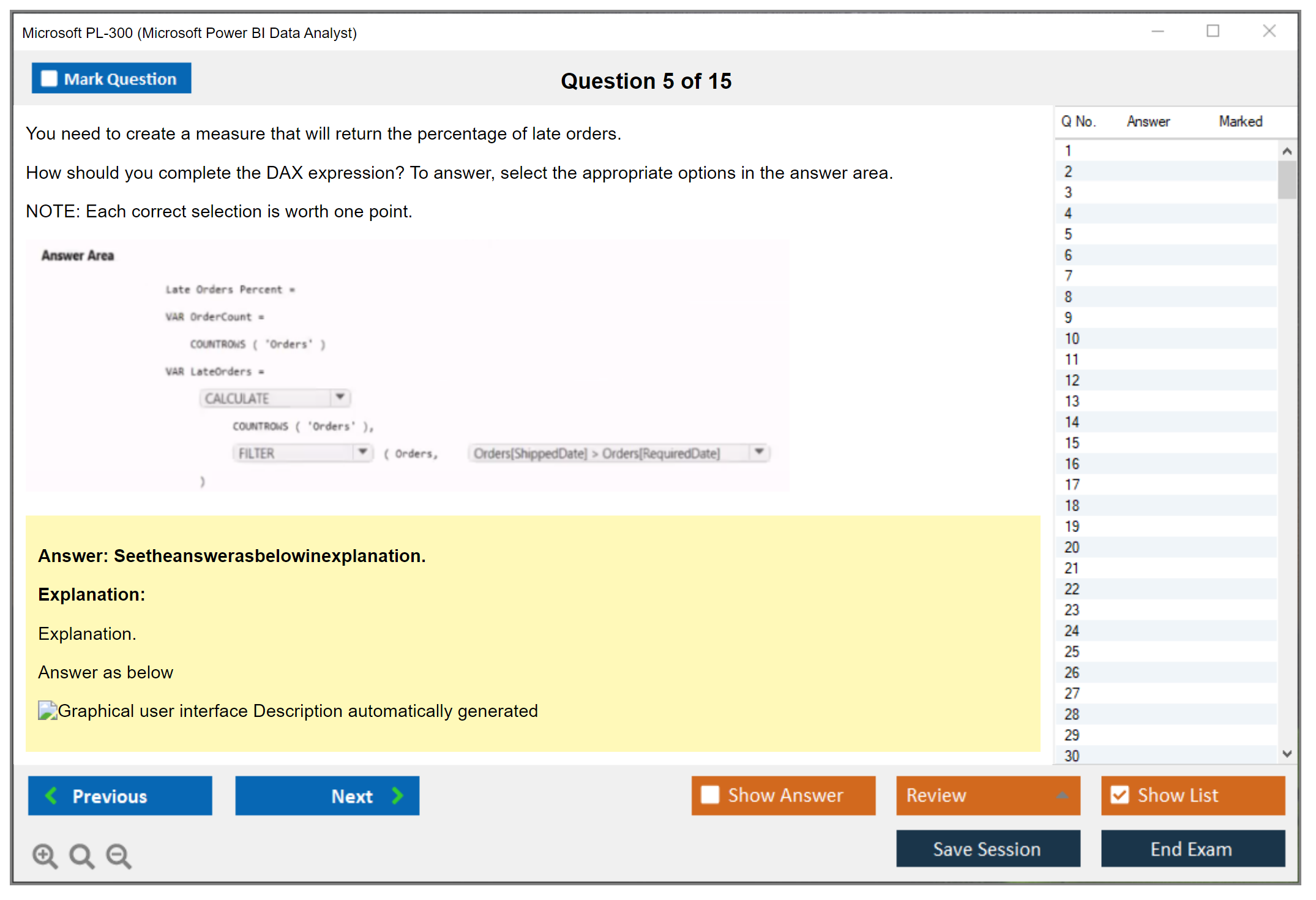Uncheck the Show List checkbox

coord(1120,795)
